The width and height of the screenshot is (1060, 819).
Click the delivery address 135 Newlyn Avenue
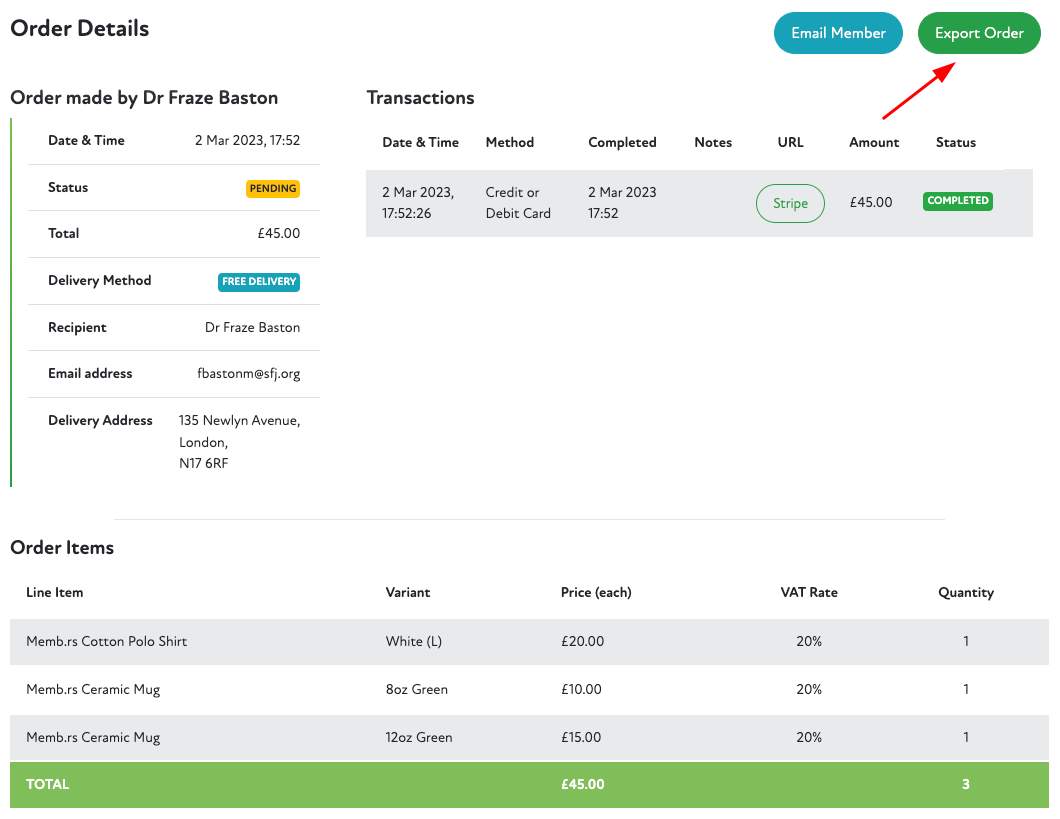pyautogui.click(x=239, y=421)
